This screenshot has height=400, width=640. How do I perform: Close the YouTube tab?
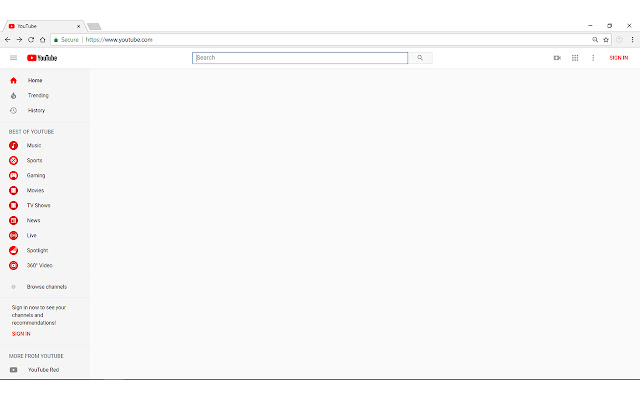pos(78,26)
